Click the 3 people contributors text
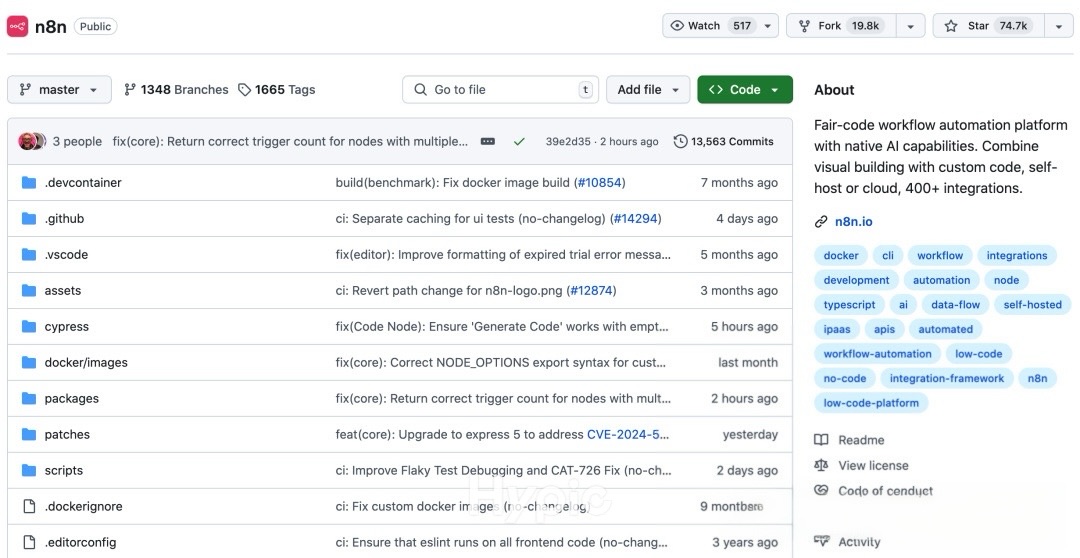 [x=77, y=141]
